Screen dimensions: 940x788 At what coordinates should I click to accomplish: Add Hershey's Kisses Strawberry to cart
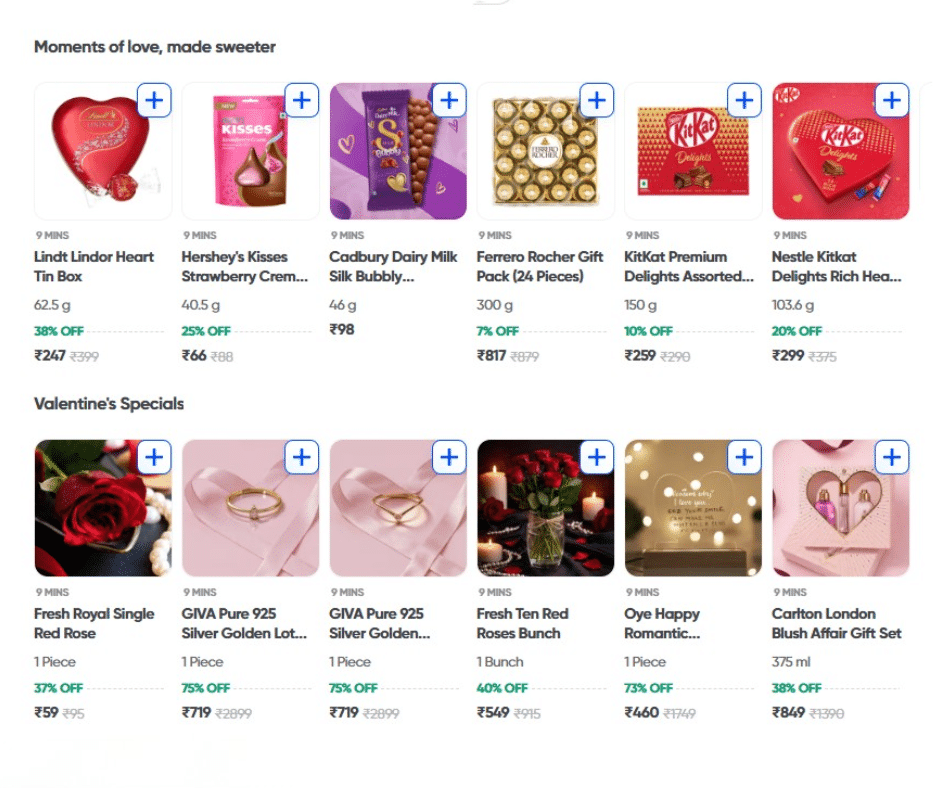coord(302,100)
